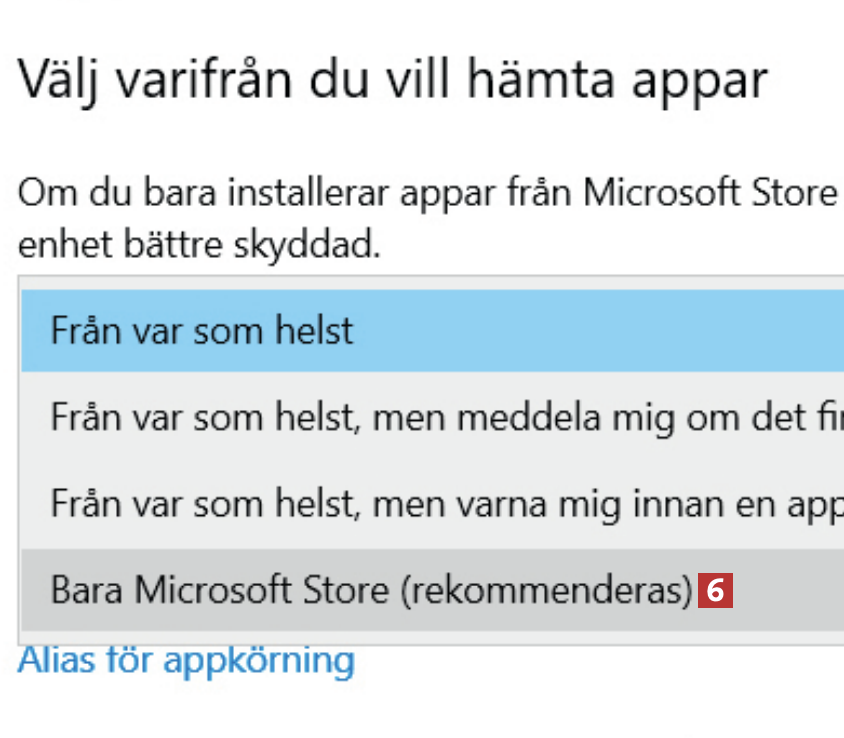Click the red number 6 badge

click(715, 590)
